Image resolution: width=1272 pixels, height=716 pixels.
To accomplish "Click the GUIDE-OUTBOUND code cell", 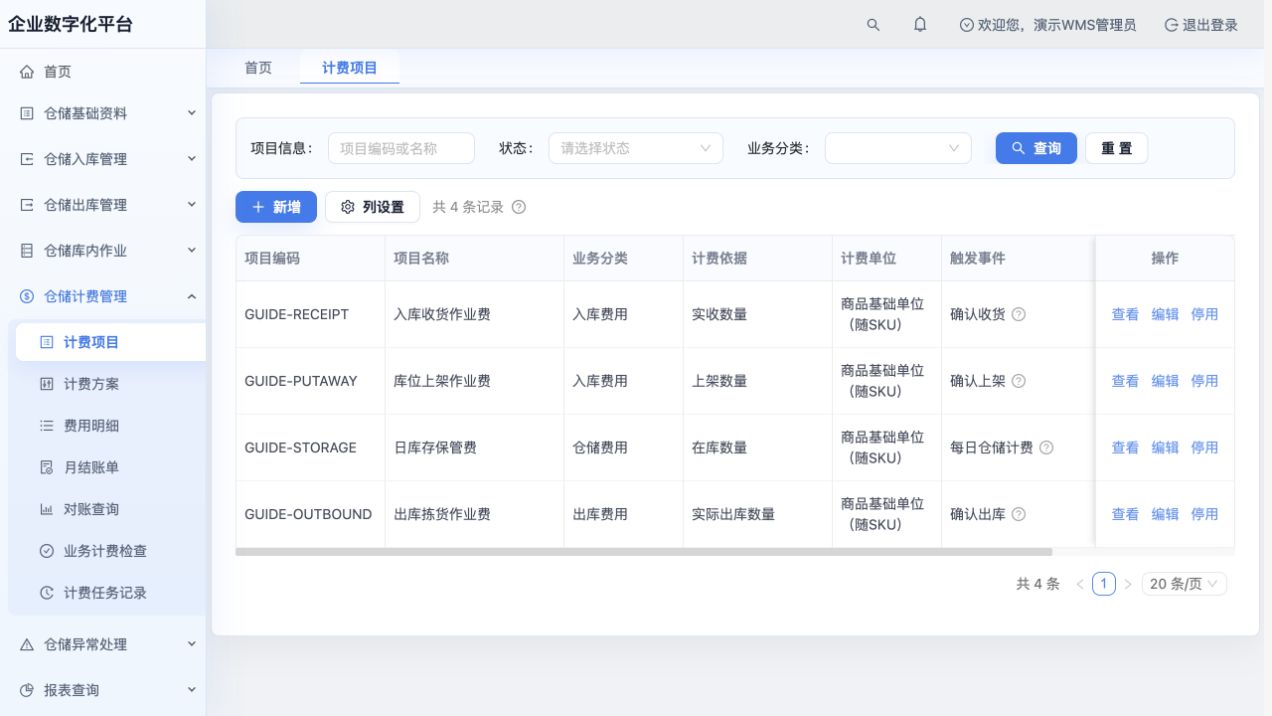I will pyautogui.click(x=310, y=514).
